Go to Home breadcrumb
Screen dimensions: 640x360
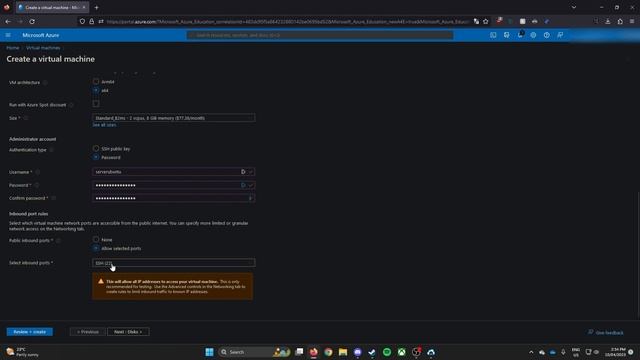click(x=13, y=48)
